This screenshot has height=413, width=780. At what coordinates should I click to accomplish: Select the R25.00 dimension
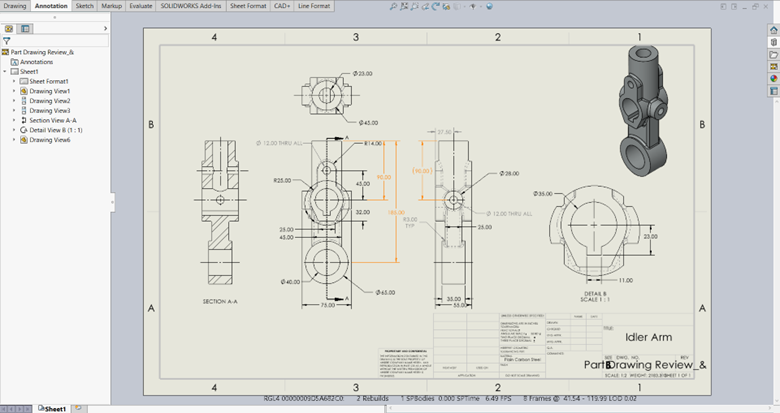(x=282, y=181)
